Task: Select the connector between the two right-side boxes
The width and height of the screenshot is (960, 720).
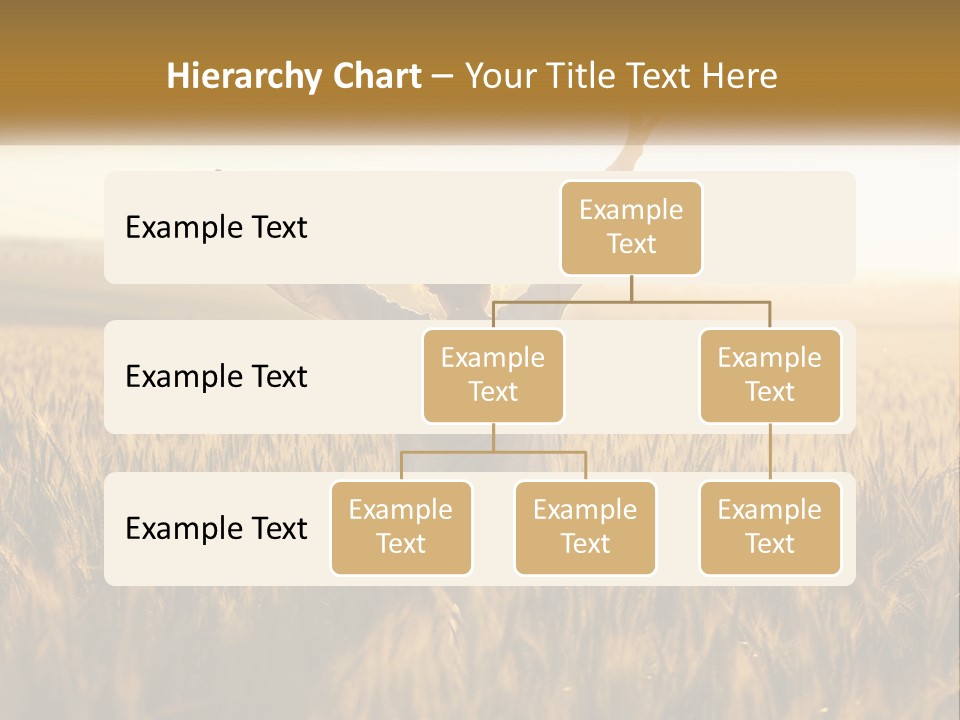Action: click(x=770, y=452)
